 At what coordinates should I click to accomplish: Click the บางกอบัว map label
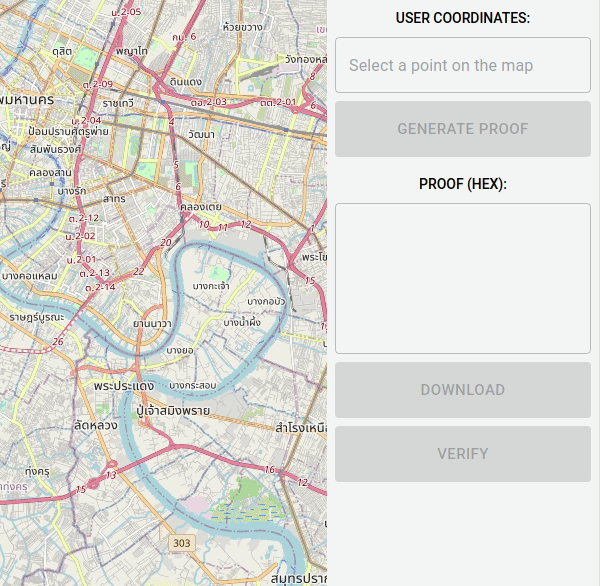[x=266, y=302]
